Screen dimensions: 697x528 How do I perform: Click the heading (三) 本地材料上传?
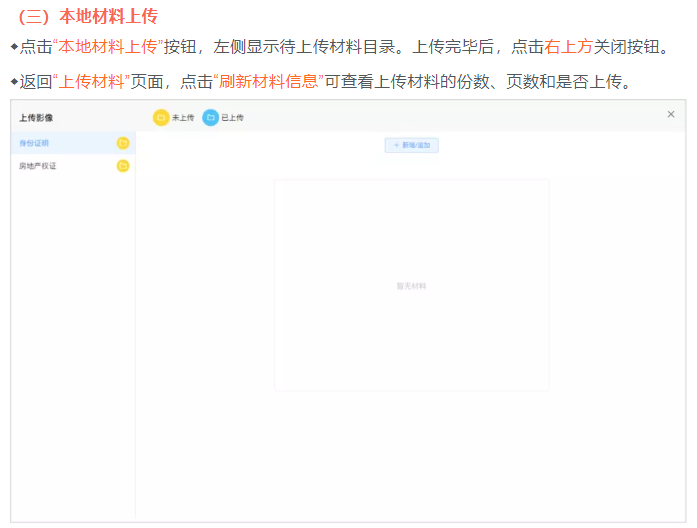(x=88, y=17)
